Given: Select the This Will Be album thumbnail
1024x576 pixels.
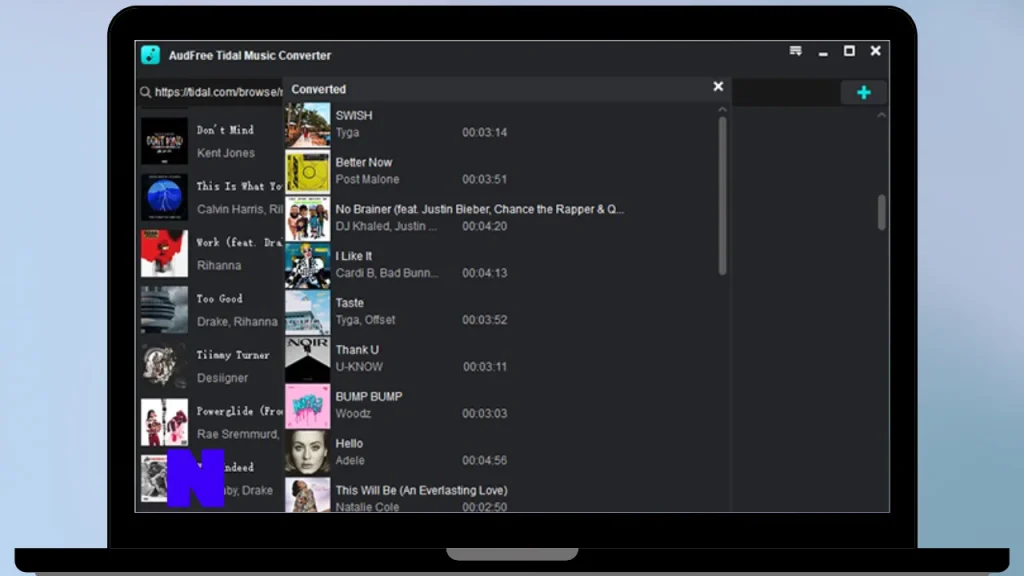Looking at the screenshot, I should (x=308, y=495).
